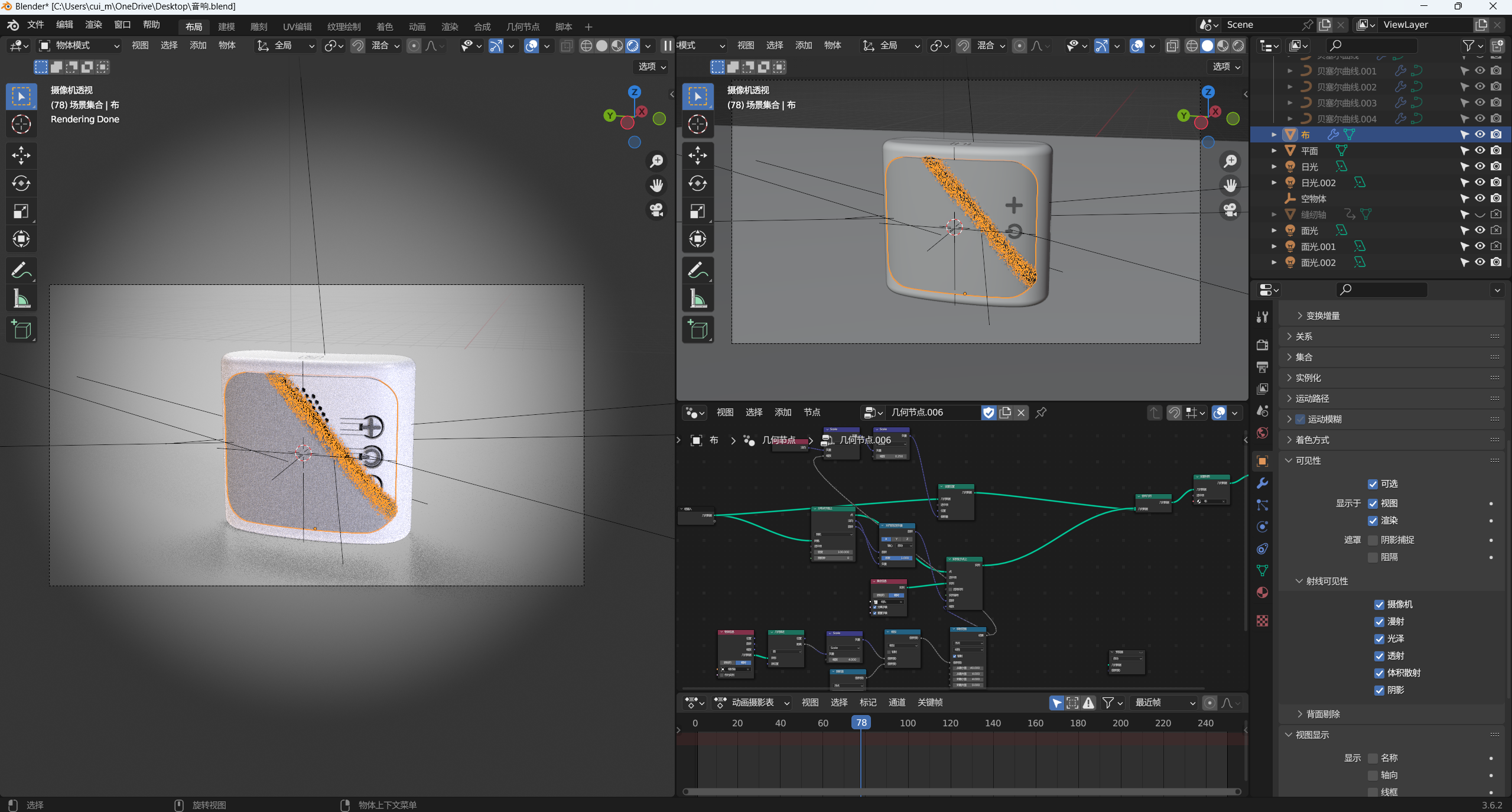Enable the 阻隔 checkbox
Screen dimensions: 1512x812
click(1373, 557)
